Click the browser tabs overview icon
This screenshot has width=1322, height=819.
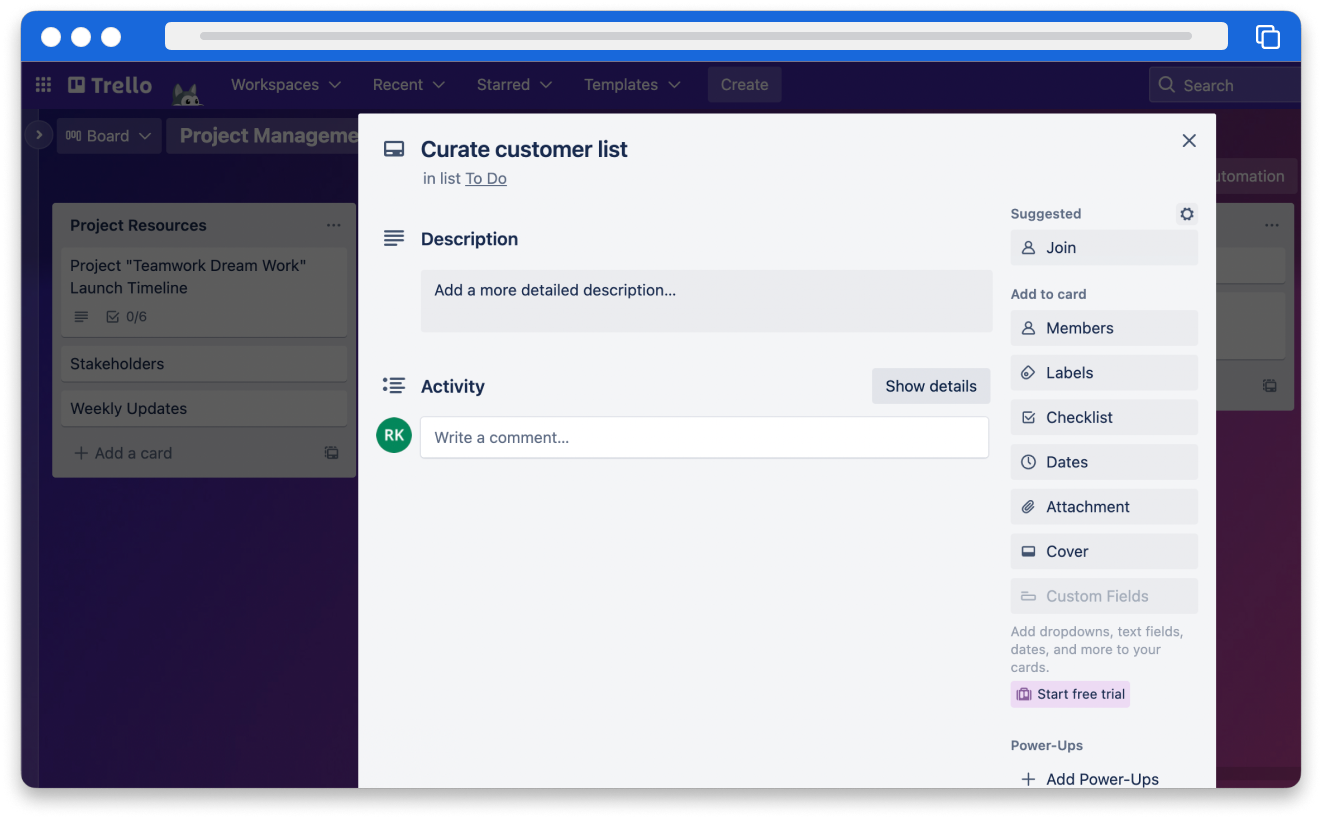click(1267, 36)
